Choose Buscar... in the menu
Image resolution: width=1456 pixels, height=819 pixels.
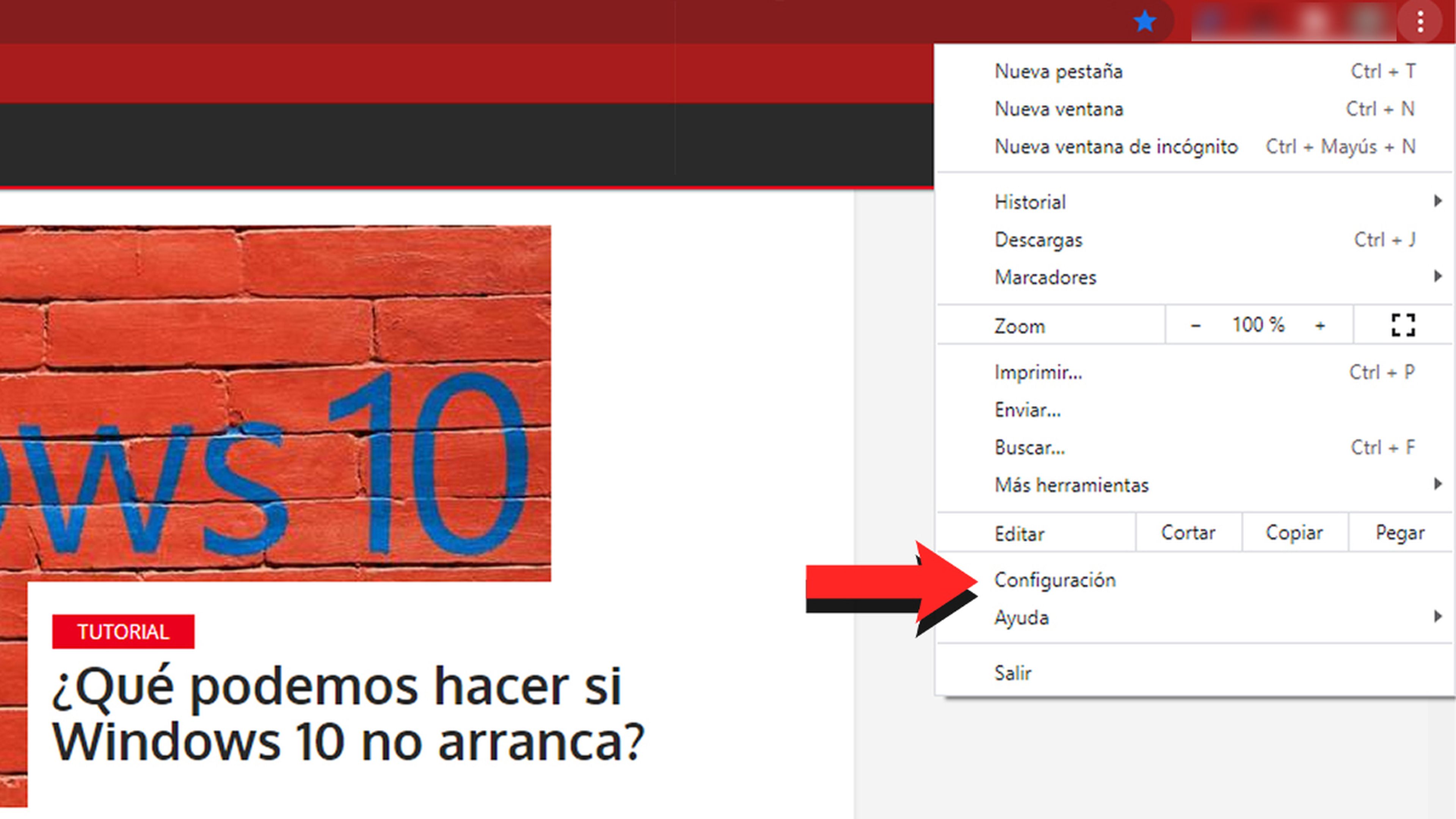coord(1195,447)
